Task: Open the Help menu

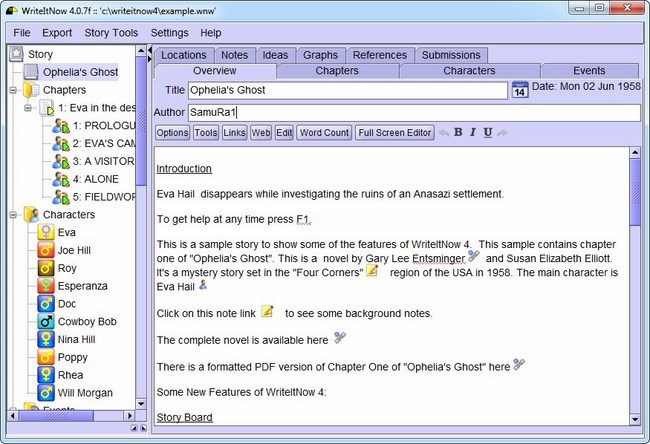Action: (x=211, y=33)
